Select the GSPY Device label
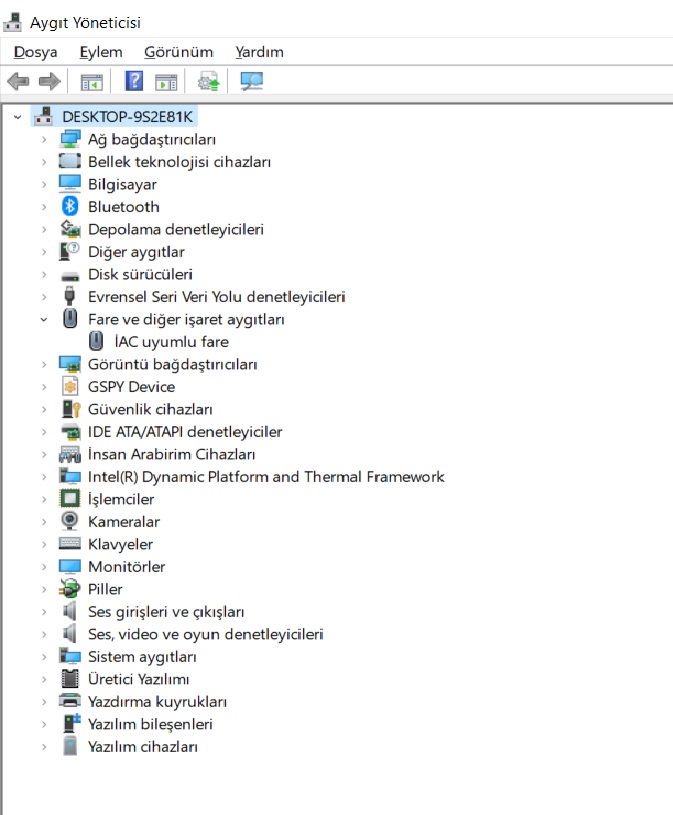This screenshot has width=673, height=815. pyautogui.click(x=131, y=387)
